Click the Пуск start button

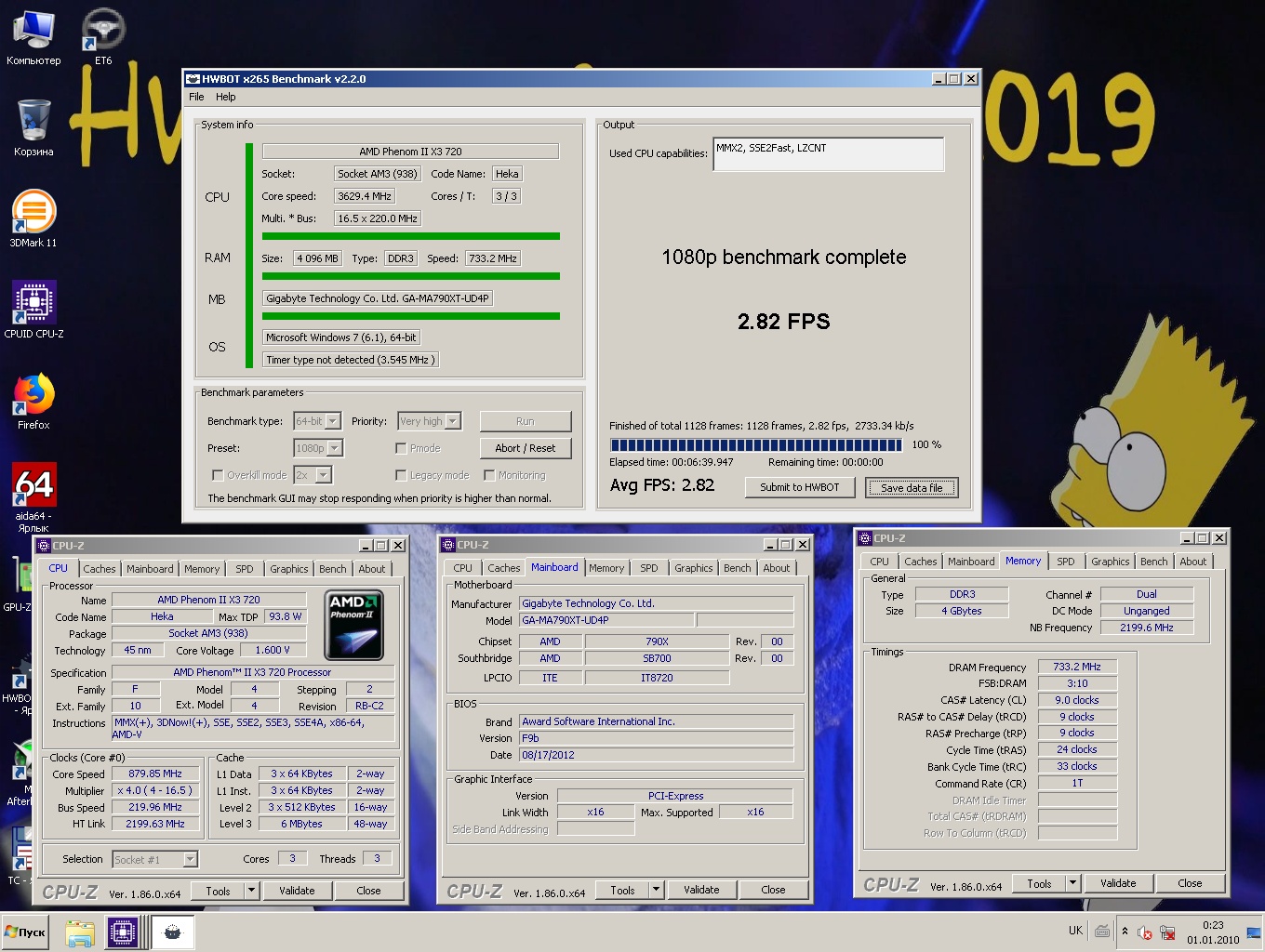tap(26, 932)
